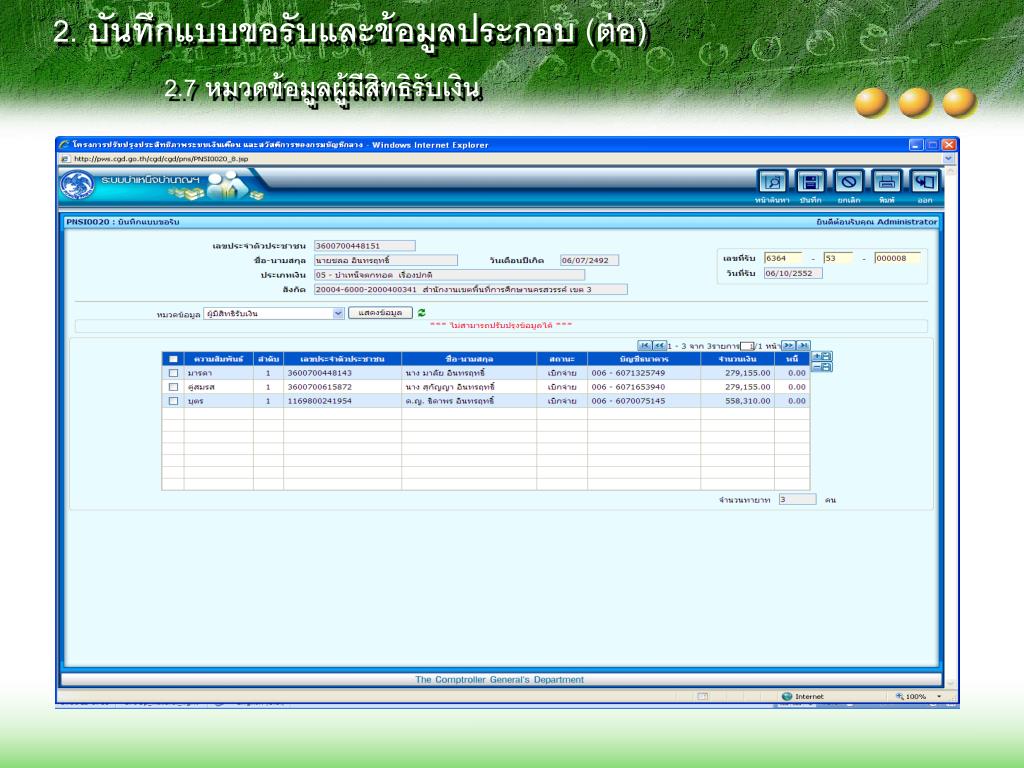The height and width of the screenshot is (768, 1024).
Task: Click bank account 006 - 6070075145
Action: point(628,401)
